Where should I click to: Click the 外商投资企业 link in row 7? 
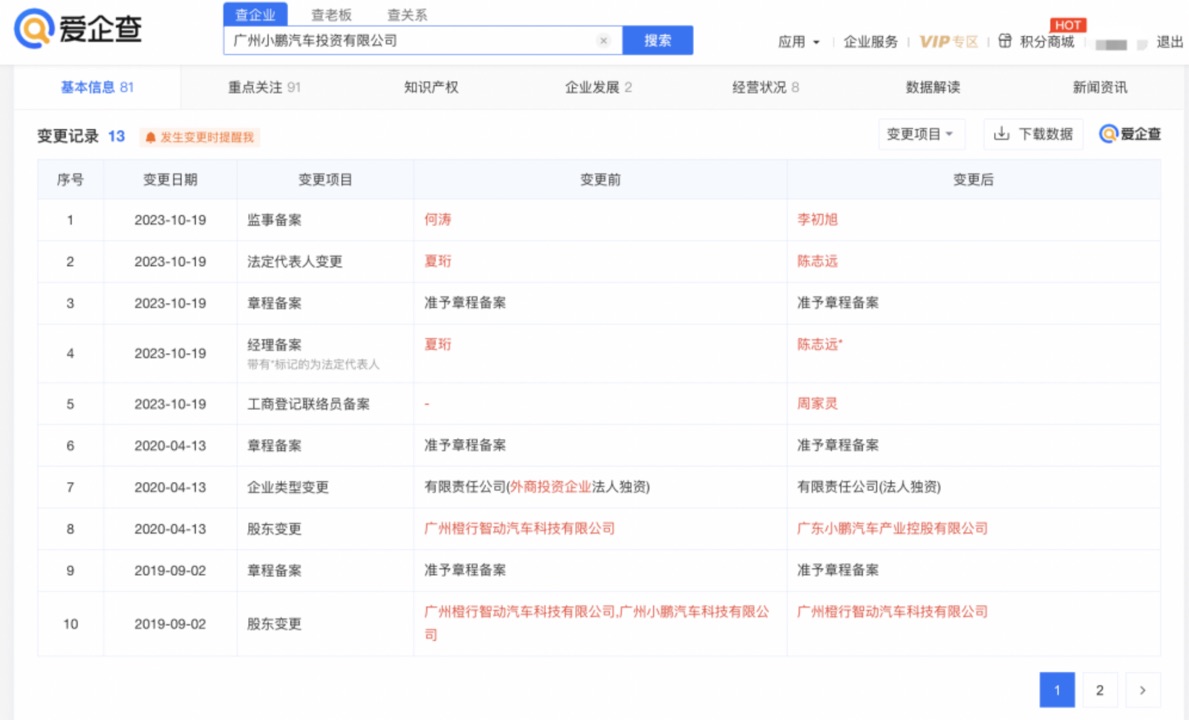tap(551, 487)
